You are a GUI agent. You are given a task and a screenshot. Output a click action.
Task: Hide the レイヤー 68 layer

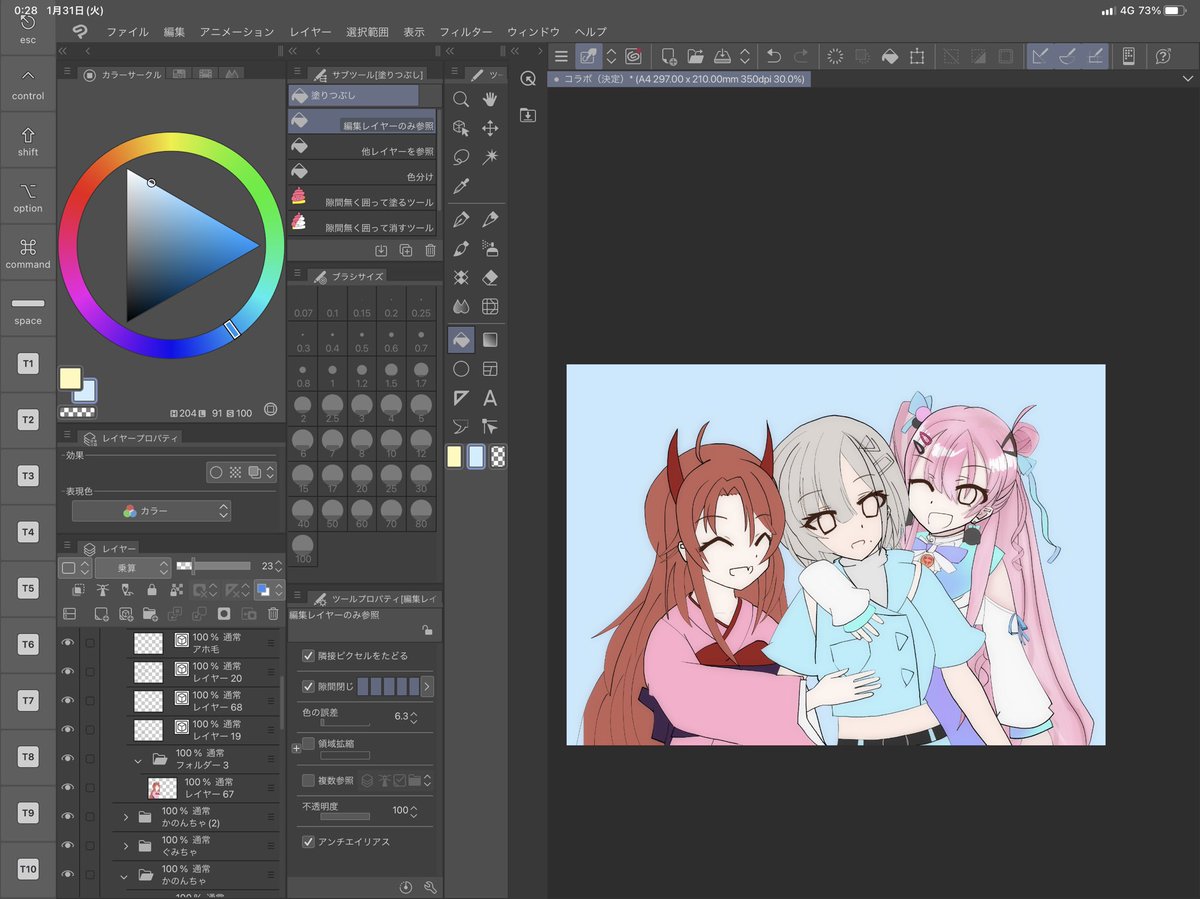pyautogui.click(x=68, y=701)
